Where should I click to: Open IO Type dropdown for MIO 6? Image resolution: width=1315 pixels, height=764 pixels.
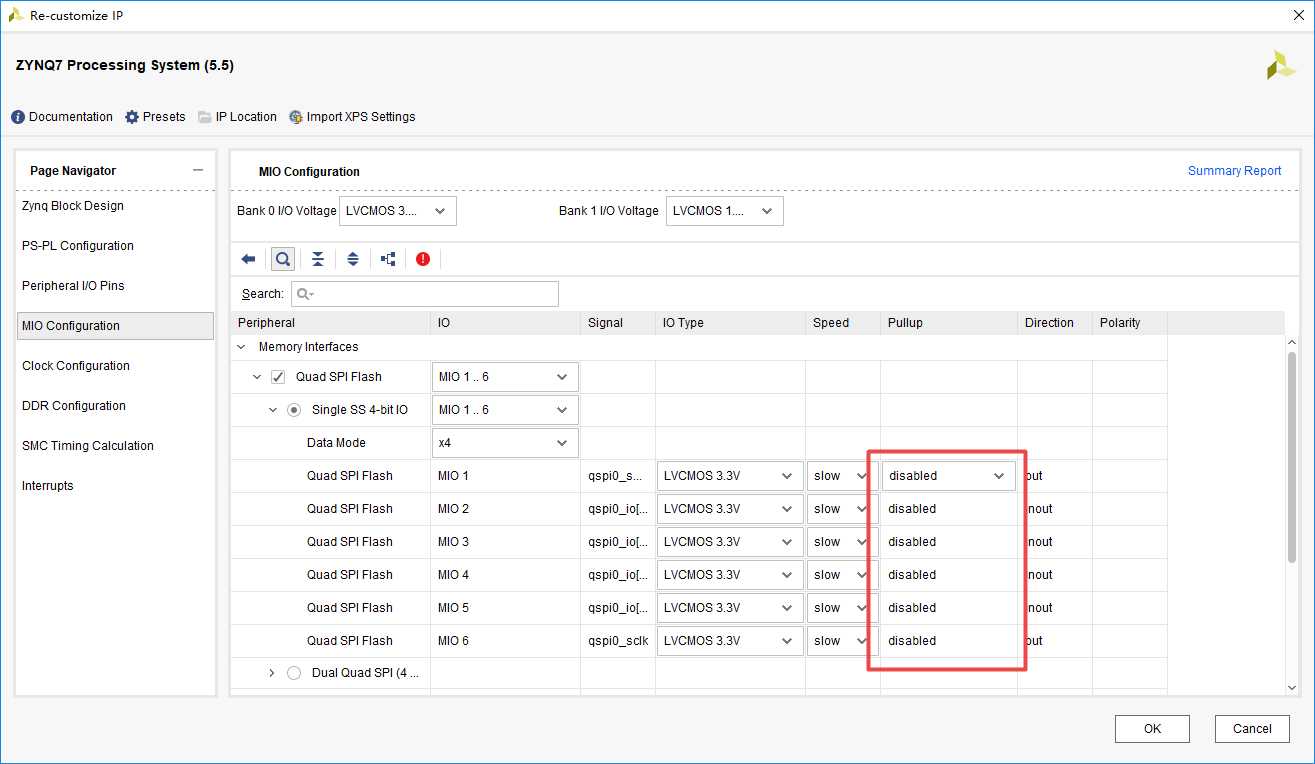pos(730,641)
